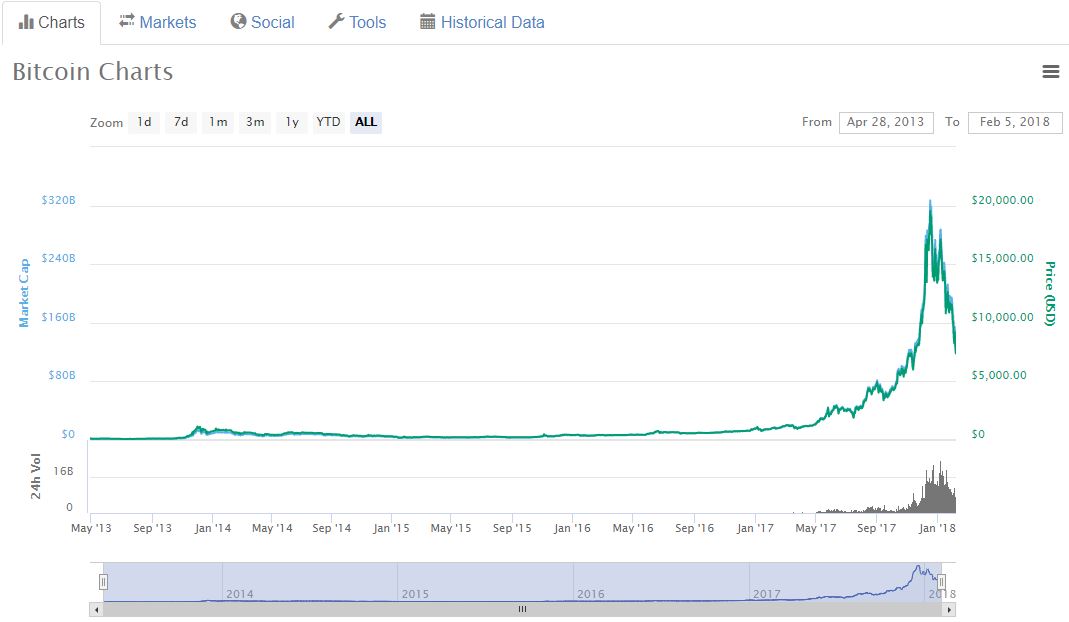Choose the YTD zoom option
Screen dimensions: 1069x622
pyautogui.click(x=328, y=122)
